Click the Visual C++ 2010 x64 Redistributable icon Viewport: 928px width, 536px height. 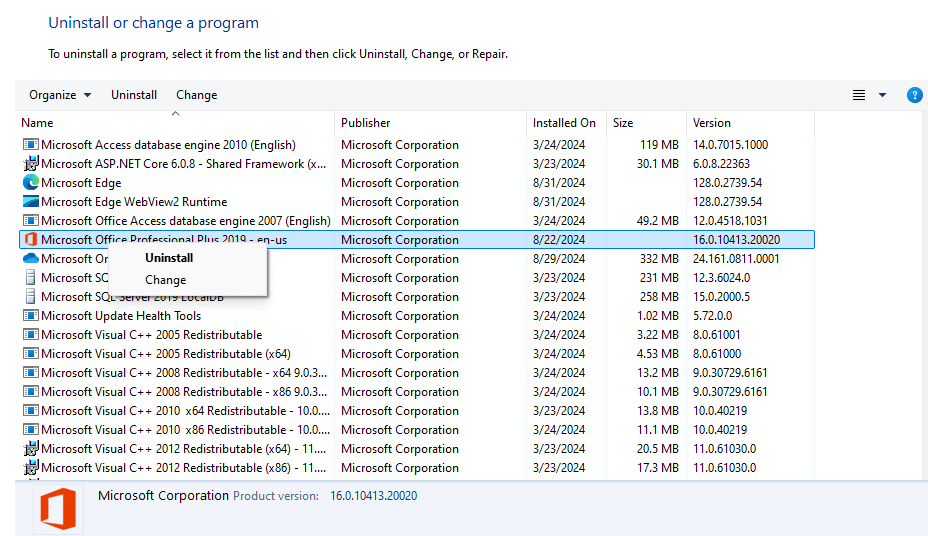click(x=31, y=410)
